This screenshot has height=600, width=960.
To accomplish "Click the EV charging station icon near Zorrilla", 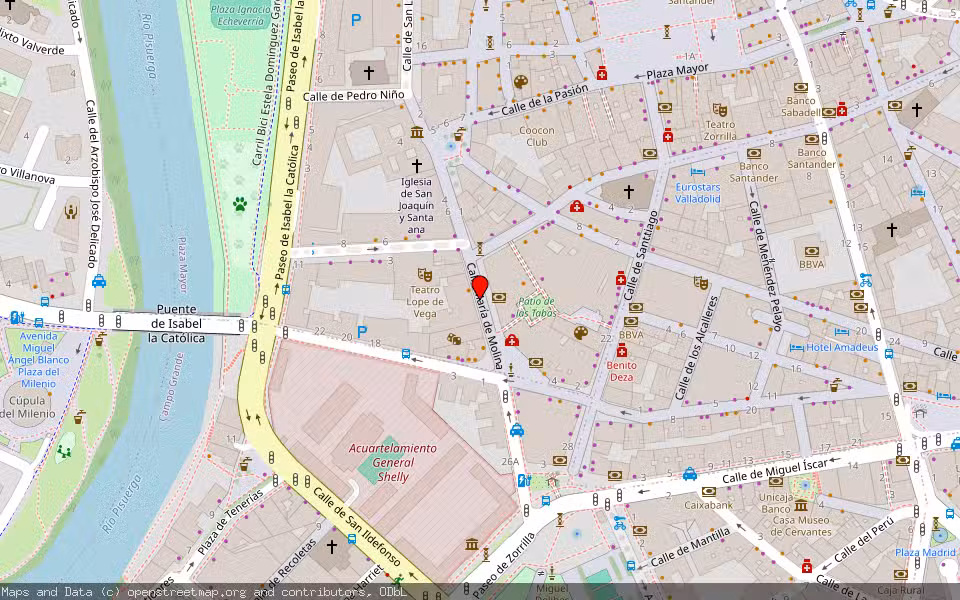I will (x=522, y=480).
